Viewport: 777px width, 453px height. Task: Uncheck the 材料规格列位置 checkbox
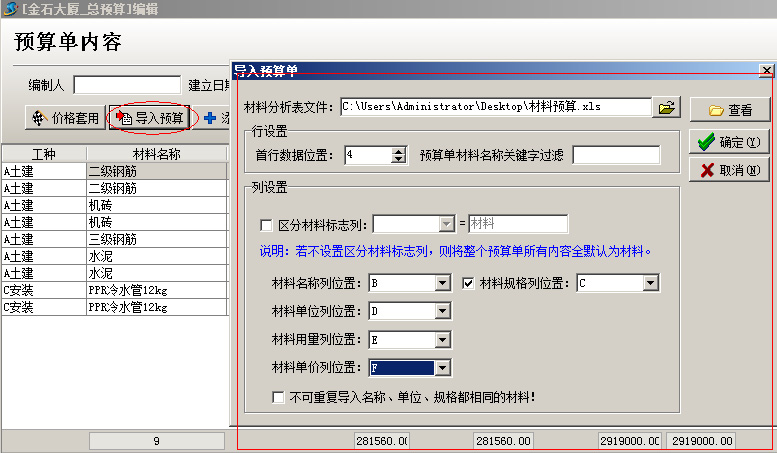pos(468,283)
